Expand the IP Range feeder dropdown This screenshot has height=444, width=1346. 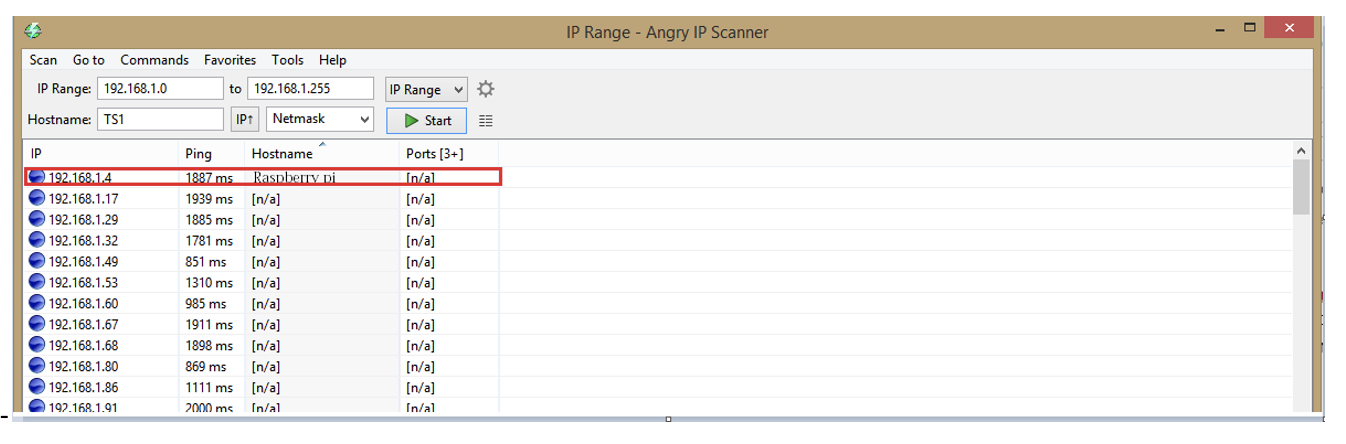click(427, 89)
